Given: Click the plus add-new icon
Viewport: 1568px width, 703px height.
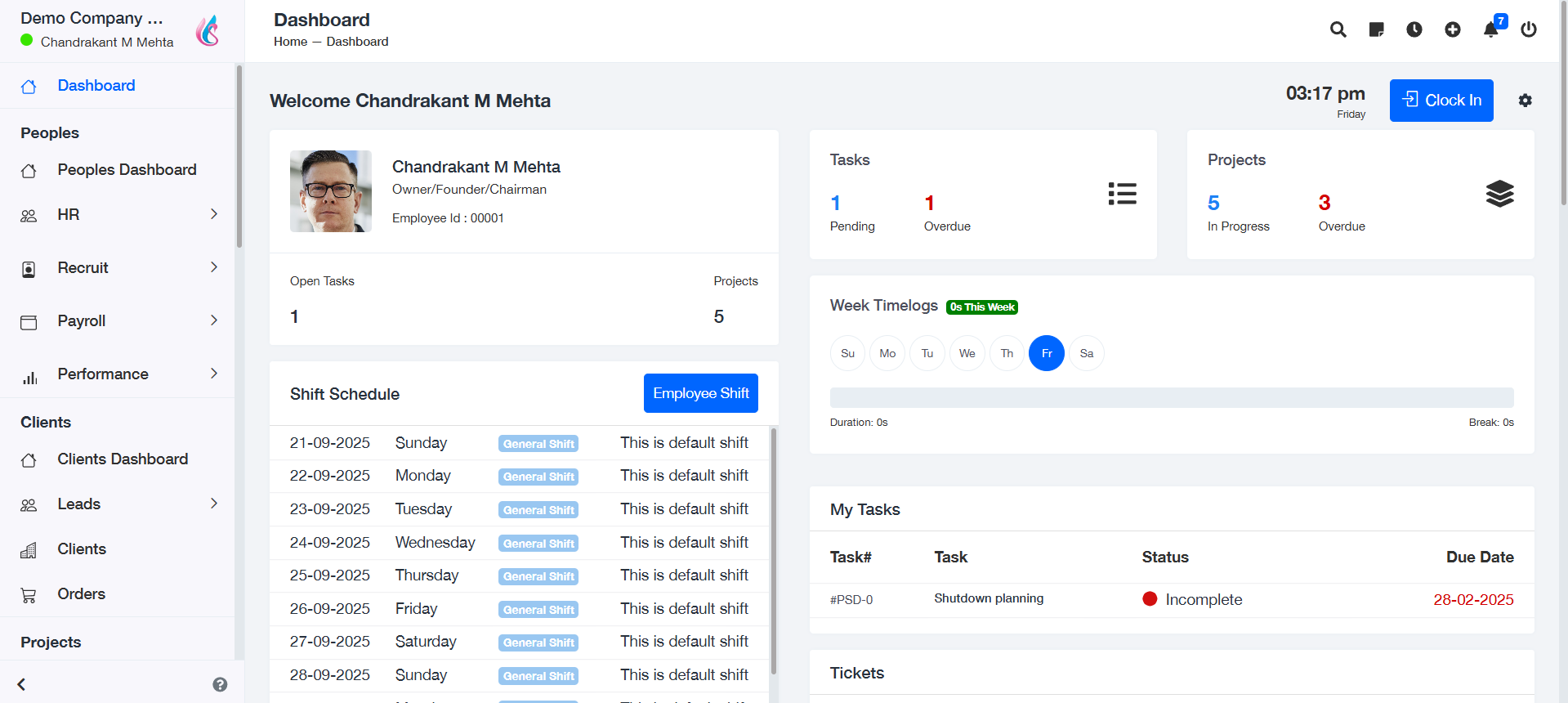Looking at the screenshot, I should tap(1452, 29).
